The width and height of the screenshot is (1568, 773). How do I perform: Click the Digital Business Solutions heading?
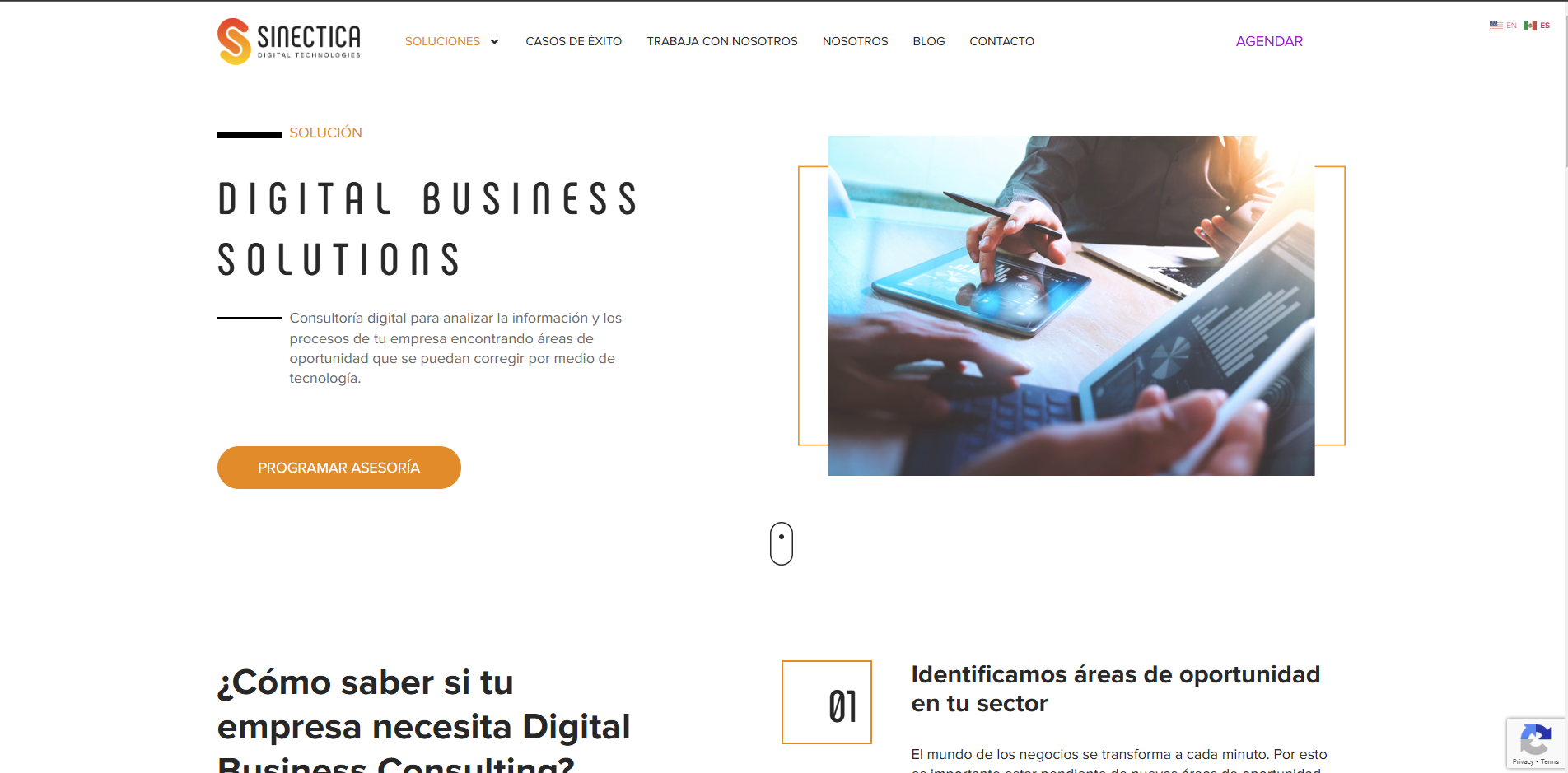(428, 229)
